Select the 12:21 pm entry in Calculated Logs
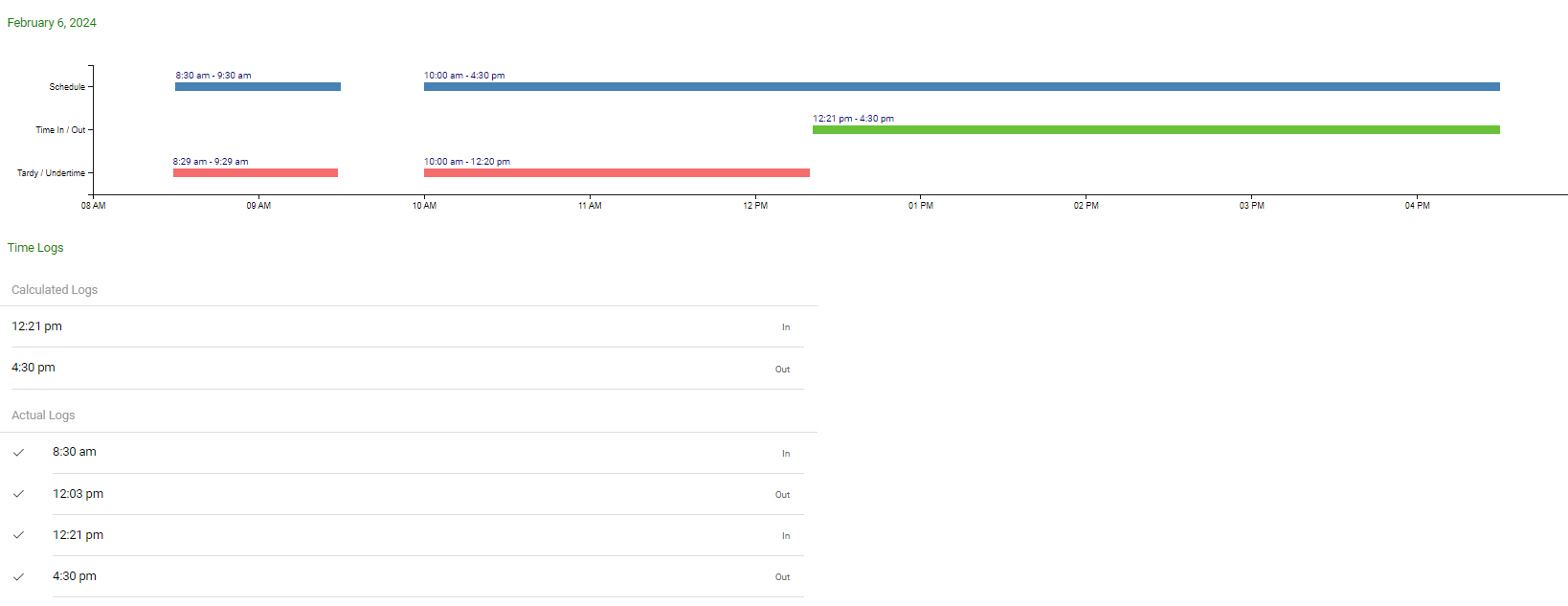Screen dimensions: 1568x606 tap(36, 326)
